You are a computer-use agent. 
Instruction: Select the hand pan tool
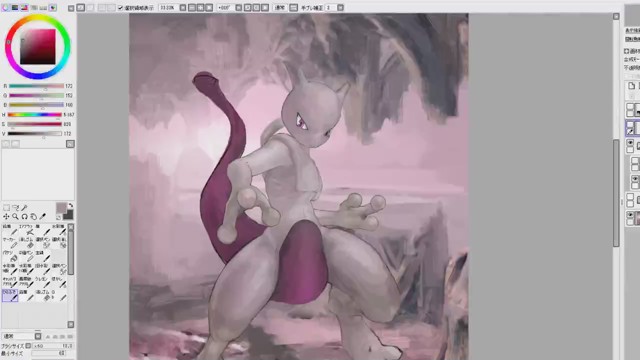click(x=33, y=217)
